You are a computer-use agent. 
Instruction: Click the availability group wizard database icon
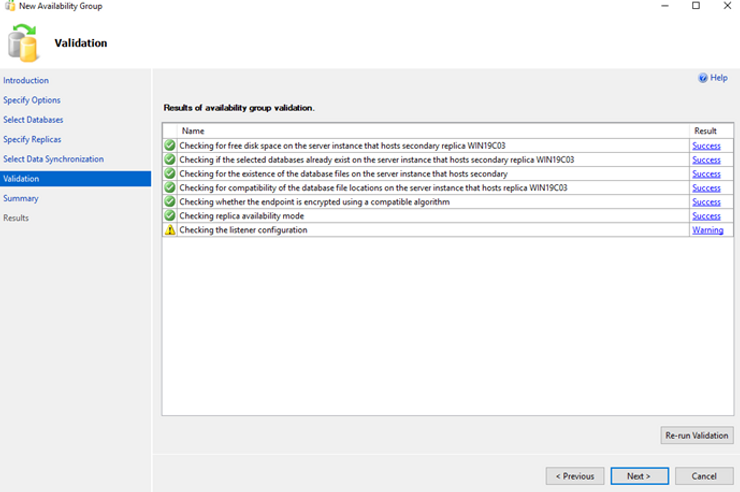tap(22, 42)
